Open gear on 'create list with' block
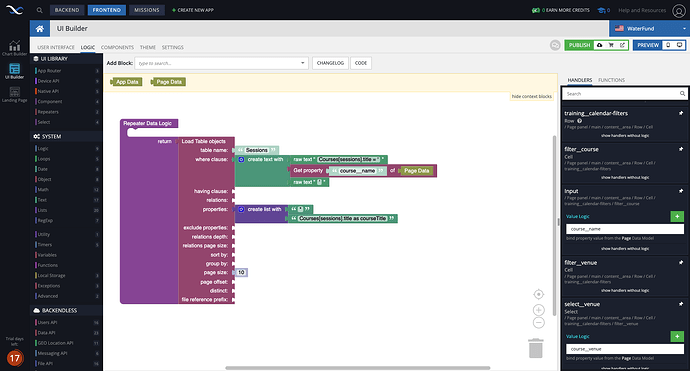This screenshot has height=371, width=690. (241, 209)
